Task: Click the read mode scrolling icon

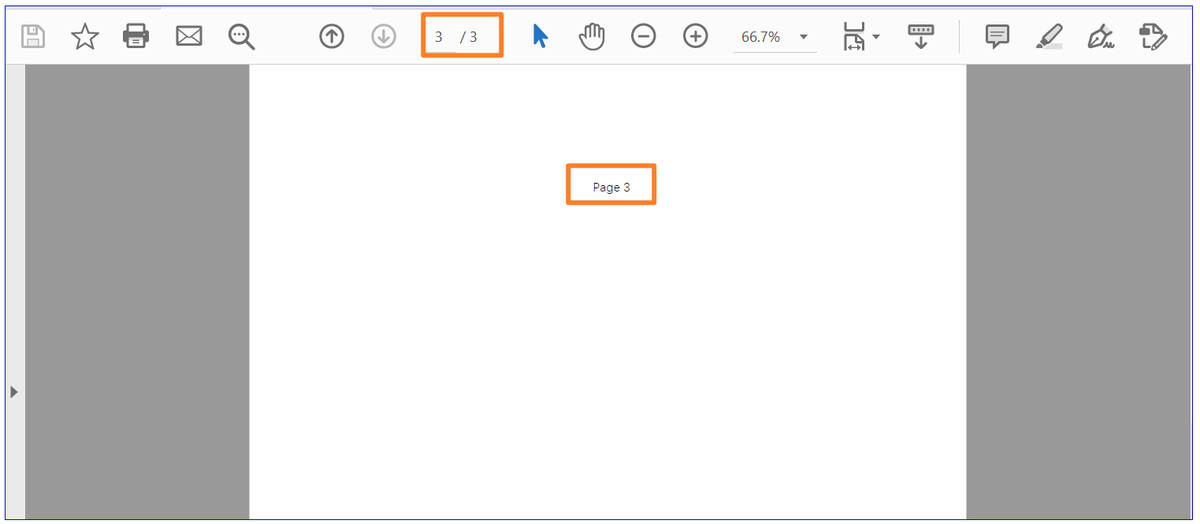Action: pyautogui.click(x=920, y=37)
